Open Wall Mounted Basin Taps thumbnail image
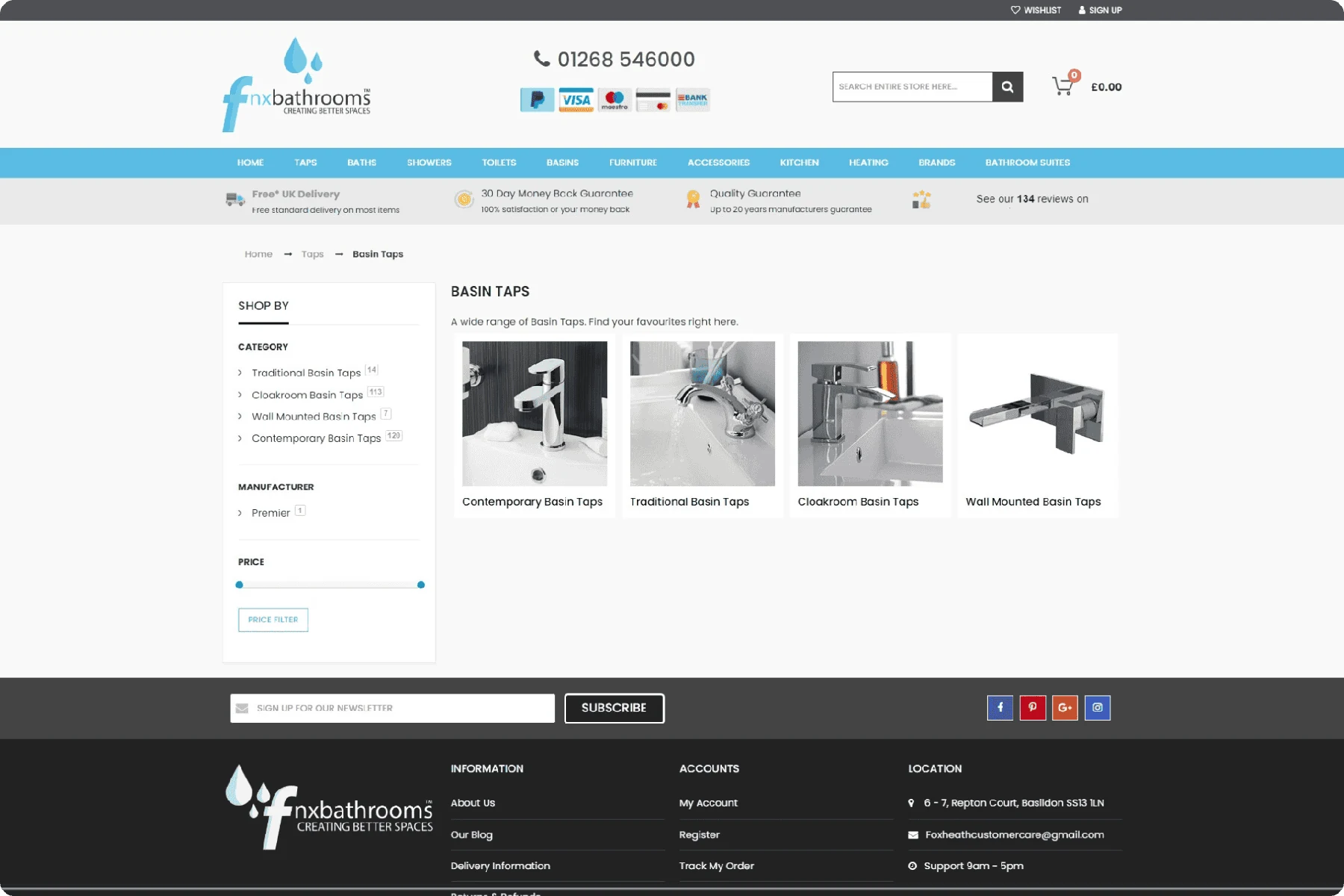Image resolution: width=1344 pixels, height=896 pixels. point(1038,414)
